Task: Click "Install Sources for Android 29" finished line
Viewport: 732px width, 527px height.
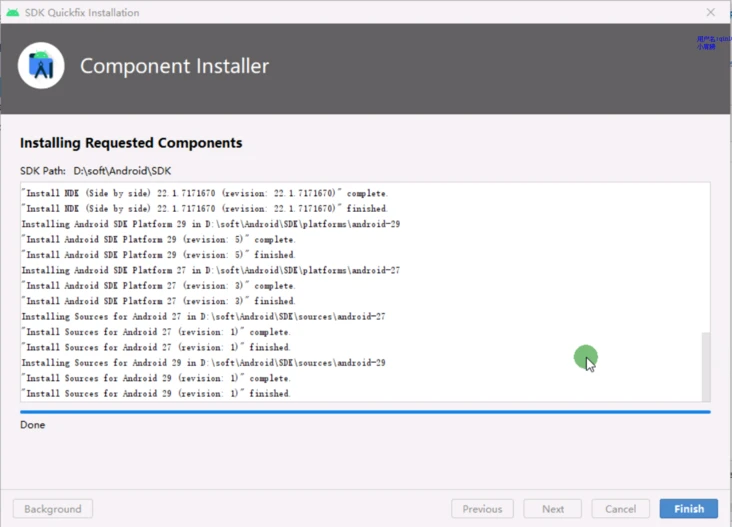Action: [x=156, y=393]
